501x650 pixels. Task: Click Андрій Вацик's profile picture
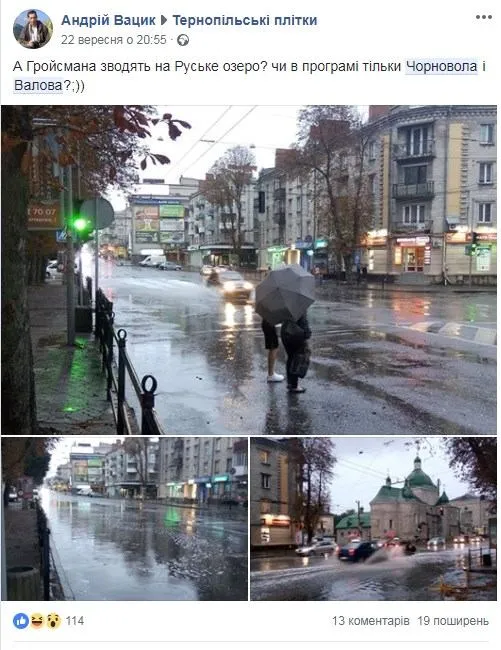click(x=33, y=29)
